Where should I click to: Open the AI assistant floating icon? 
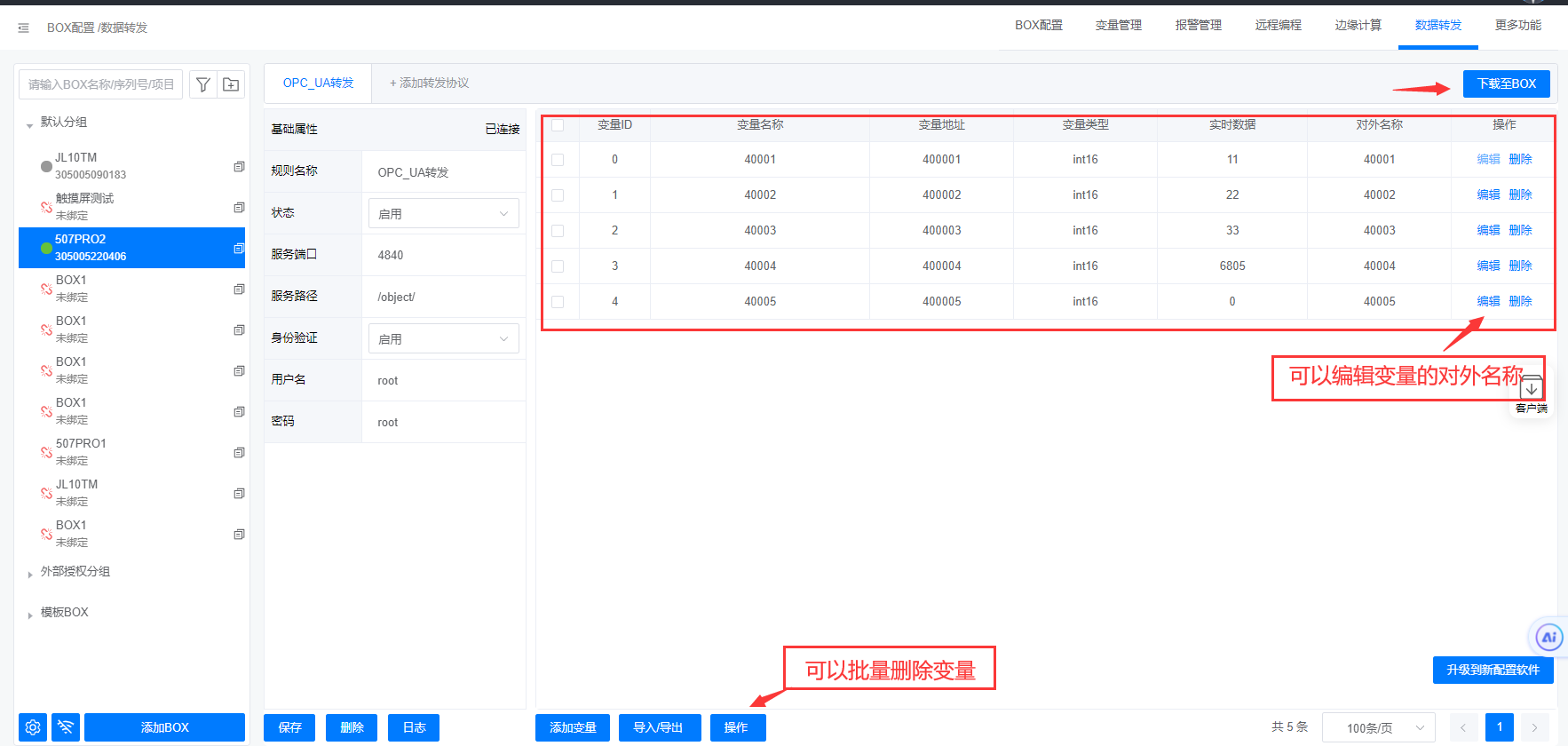tap(1549, 637)
